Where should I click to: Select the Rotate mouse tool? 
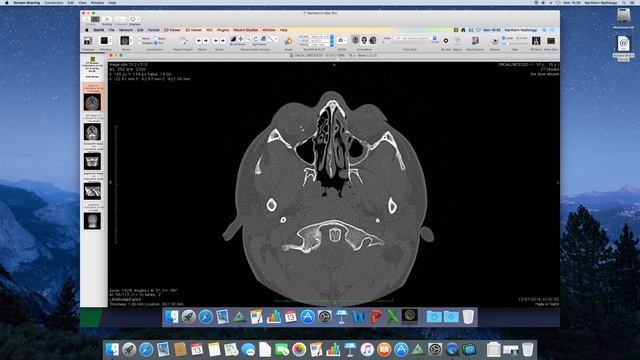click(x=256, y=39)
